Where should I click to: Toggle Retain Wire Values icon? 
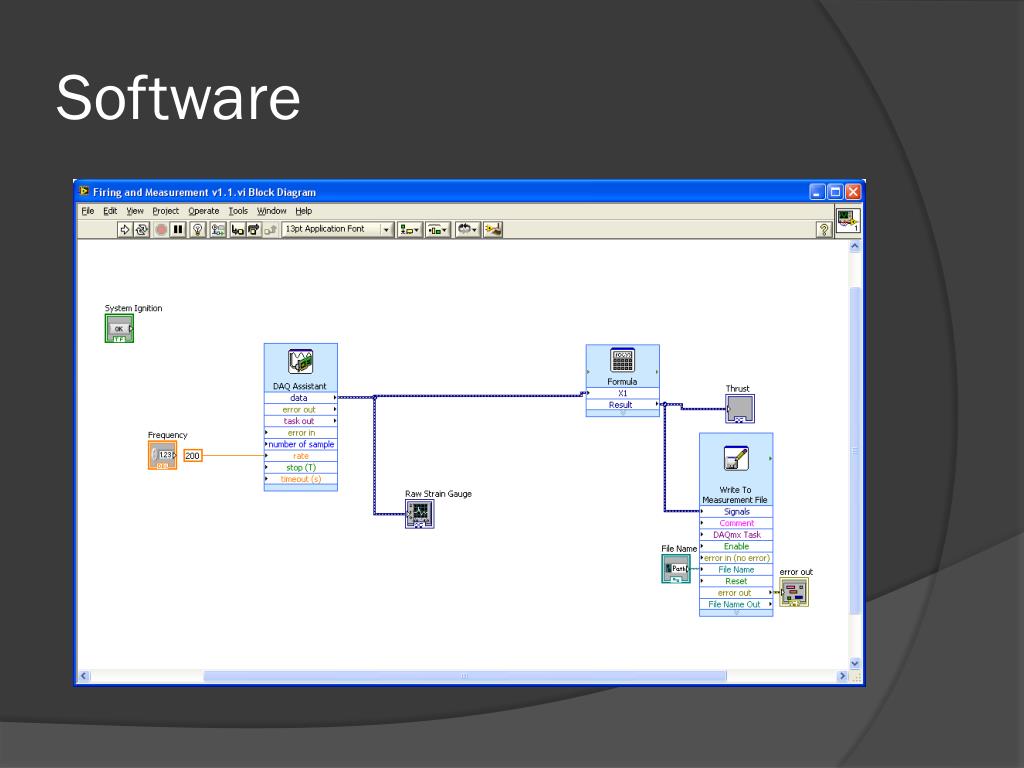coord(217,229)
